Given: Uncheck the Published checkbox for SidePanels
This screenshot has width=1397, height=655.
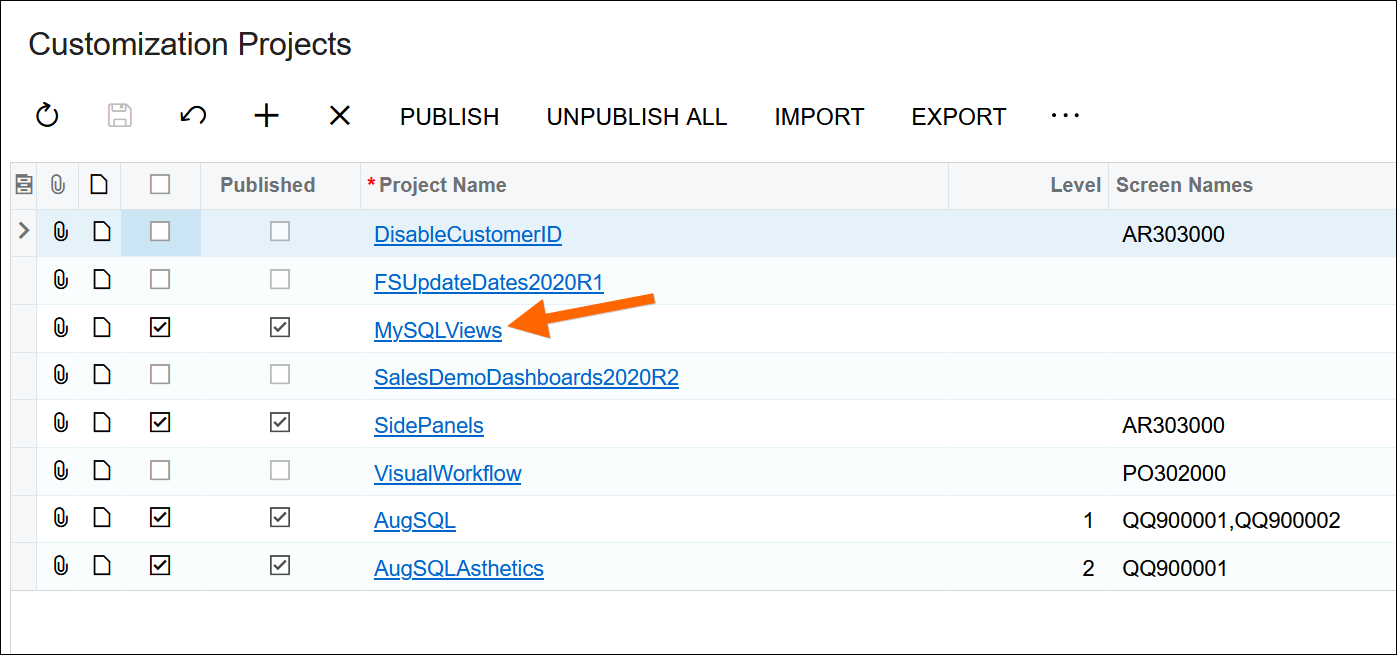Looking at the screenshot, I should click(x=279, y=422).
